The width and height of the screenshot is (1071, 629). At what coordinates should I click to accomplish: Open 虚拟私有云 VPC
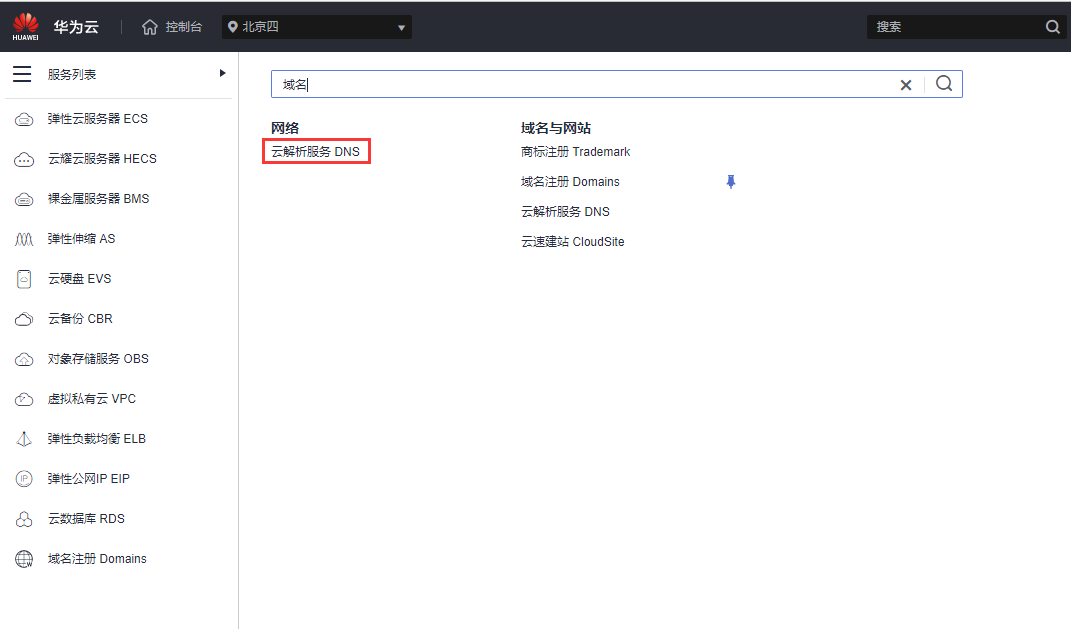tap(92, 398)
